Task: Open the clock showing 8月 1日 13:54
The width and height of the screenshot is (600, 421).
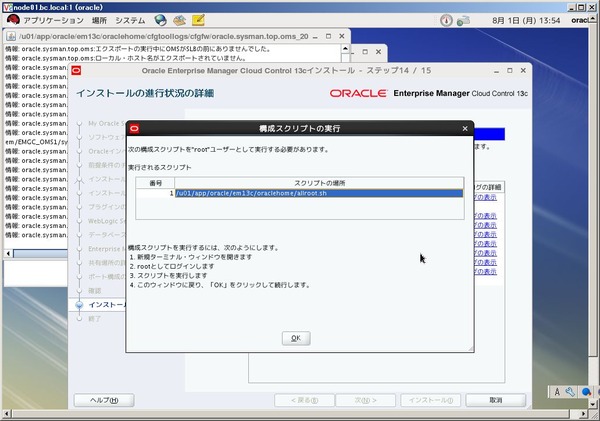Action: (x=526, y=21)
